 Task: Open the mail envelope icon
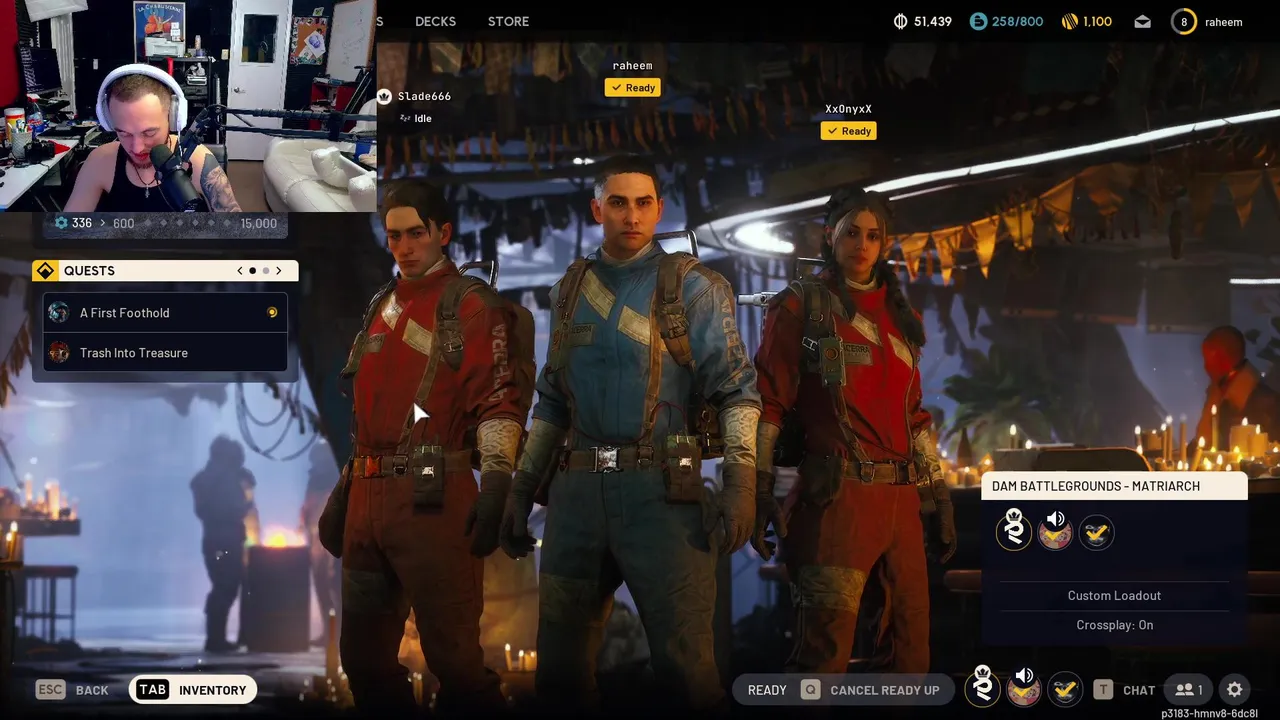pos(1142,21)
